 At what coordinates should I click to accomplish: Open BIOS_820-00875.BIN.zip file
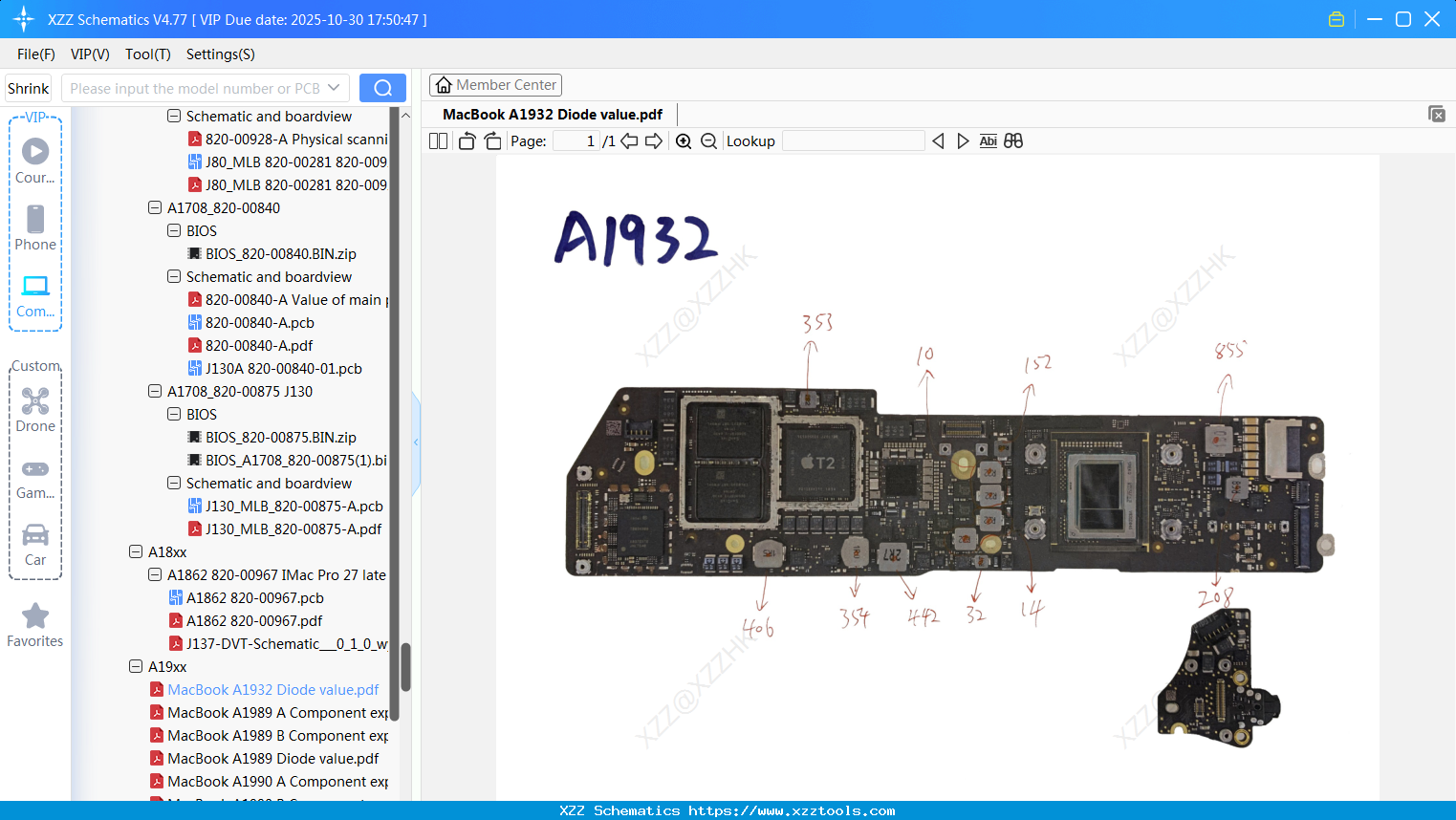coord(272,437)
